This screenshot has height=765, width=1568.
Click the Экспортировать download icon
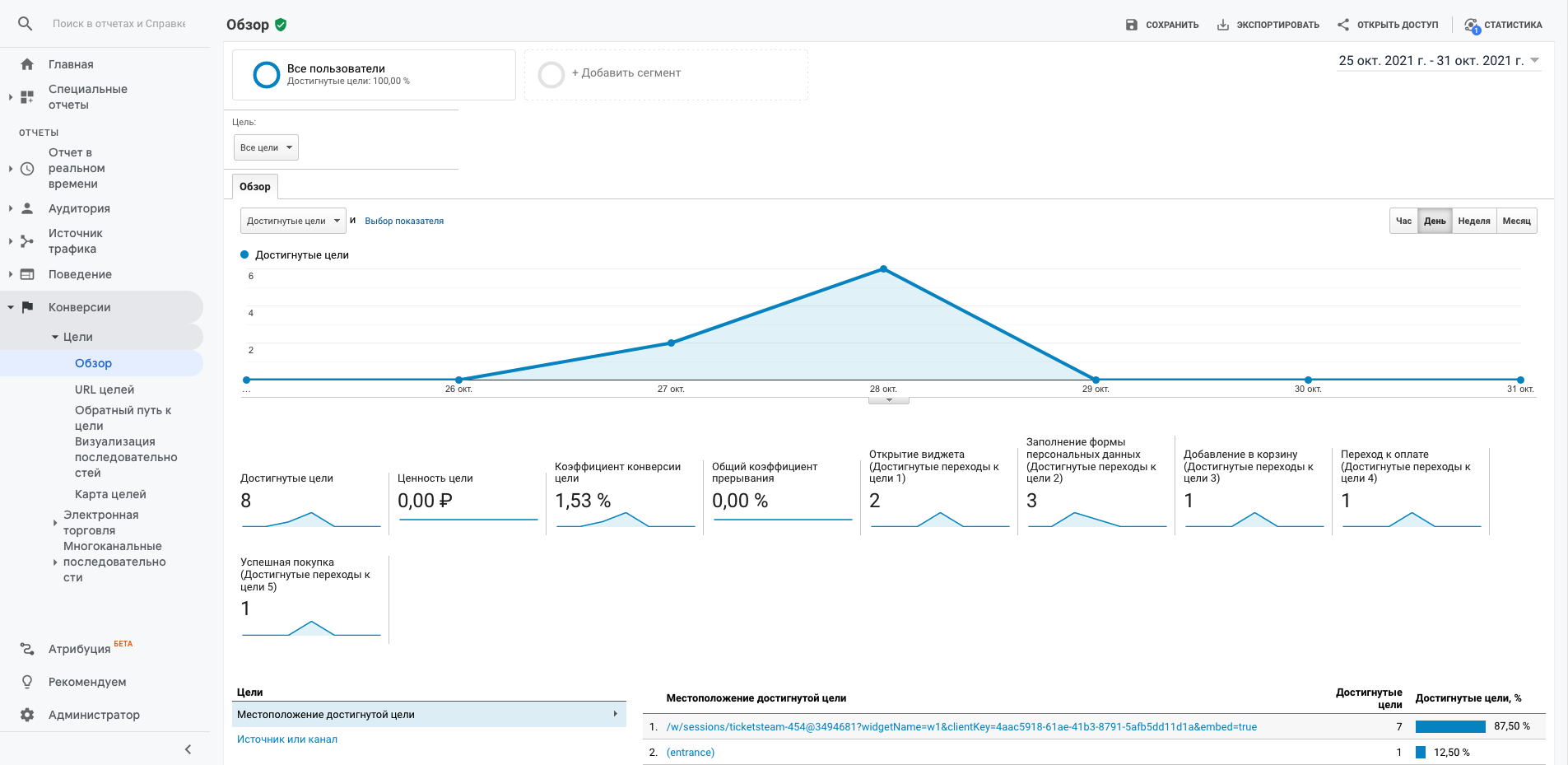1223,25
